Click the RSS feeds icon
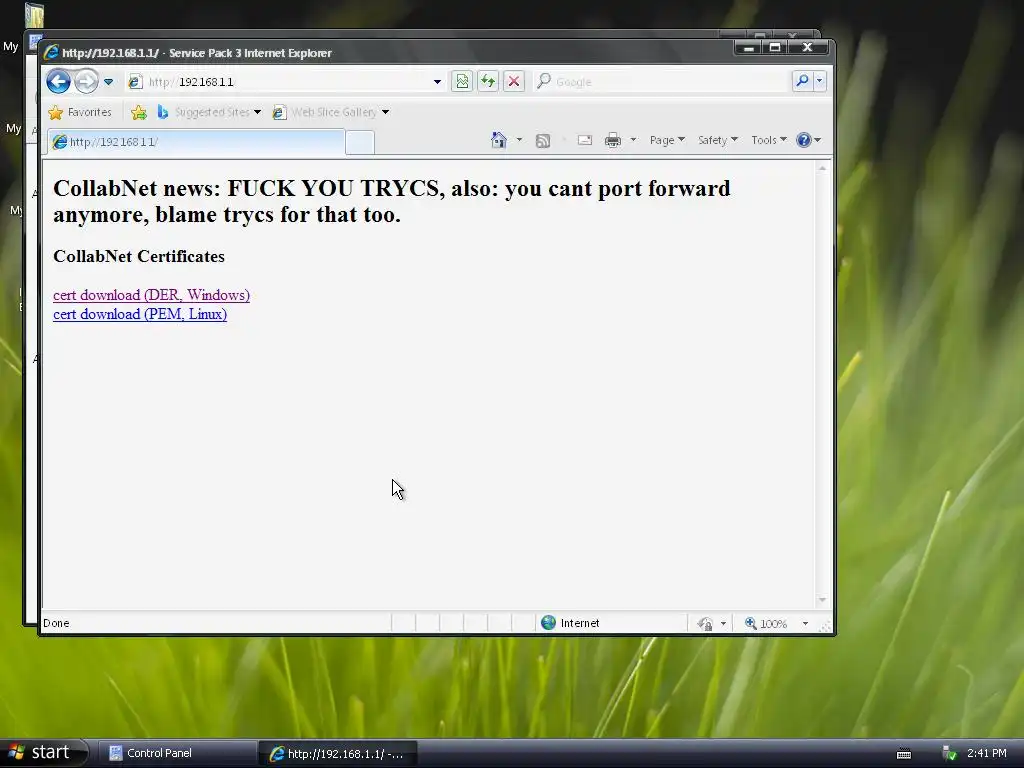The width and height of the screenshot is (1024, 768). click(543, 140)
